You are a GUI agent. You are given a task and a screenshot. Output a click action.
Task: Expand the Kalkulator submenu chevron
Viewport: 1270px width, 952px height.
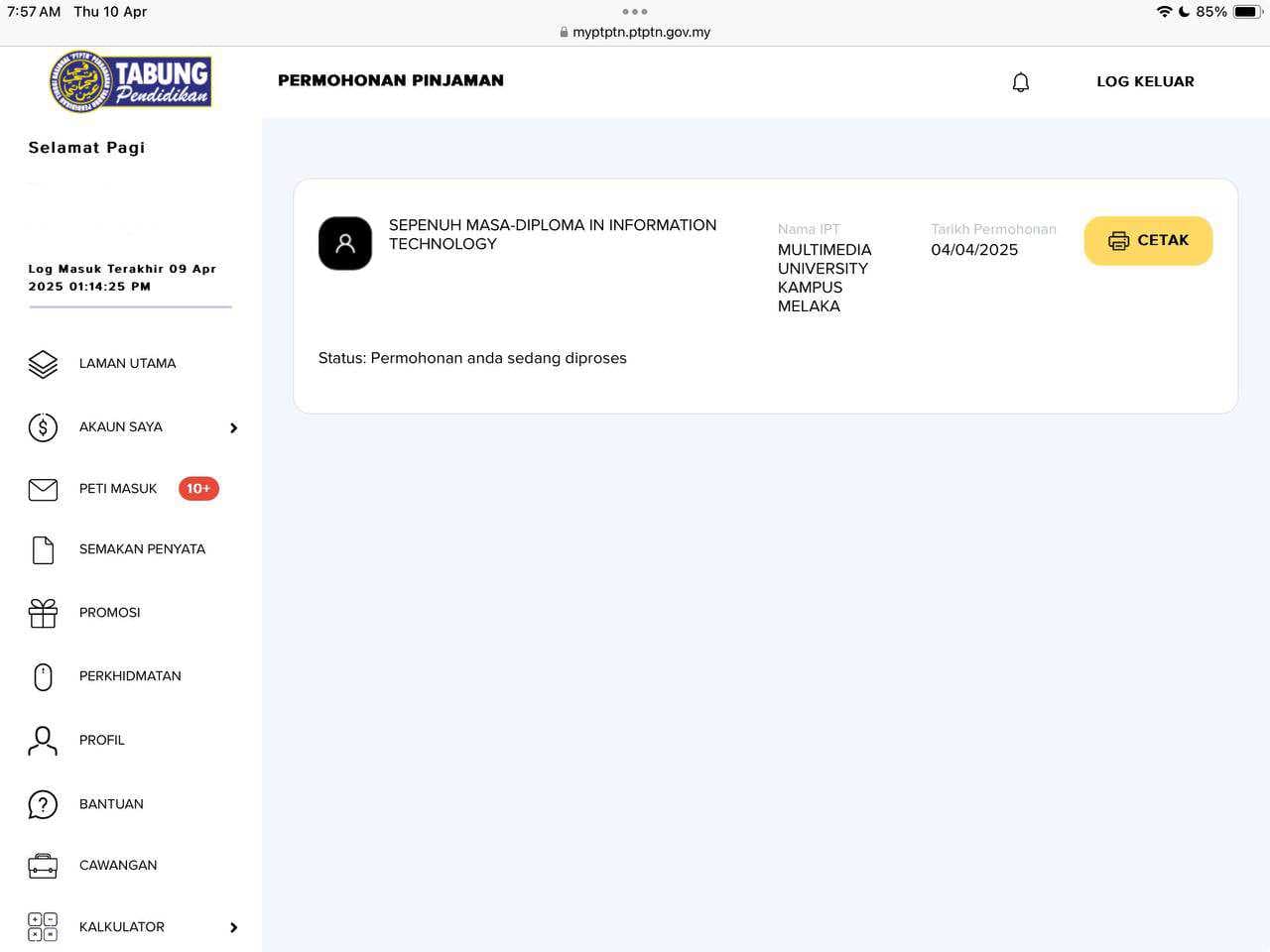coord(234,928)
